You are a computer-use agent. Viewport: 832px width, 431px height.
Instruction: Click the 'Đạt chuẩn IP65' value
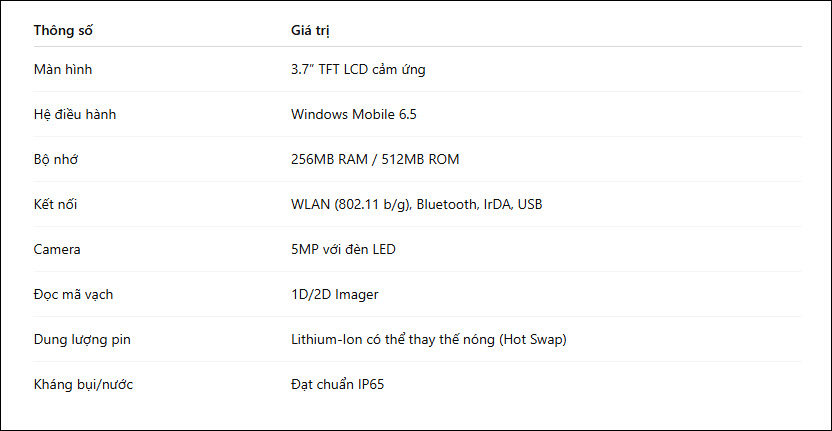[x=337, y=385]
